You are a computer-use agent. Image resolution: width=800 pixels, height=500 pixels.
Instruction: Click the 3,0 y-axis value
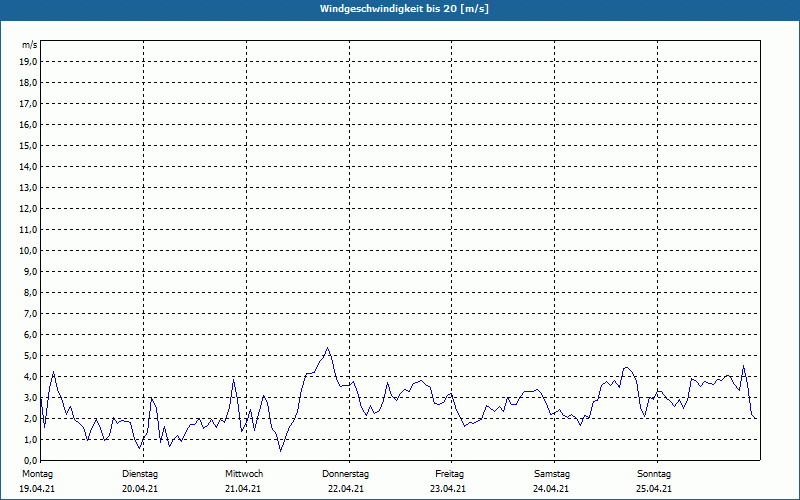31,397
